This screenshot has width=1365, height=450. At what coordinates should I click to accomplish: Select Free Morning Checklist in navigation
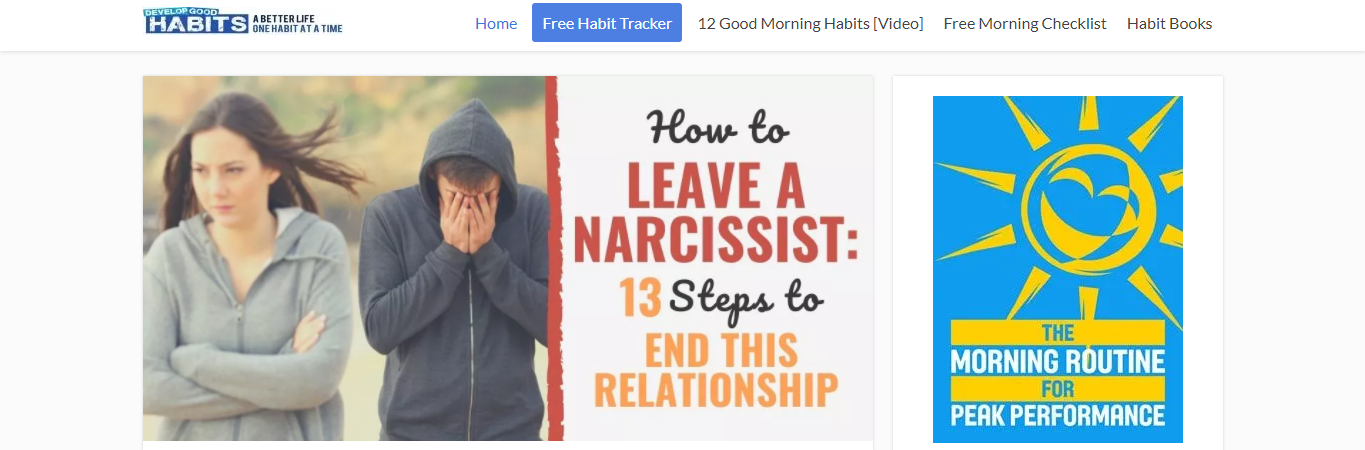1025,23
